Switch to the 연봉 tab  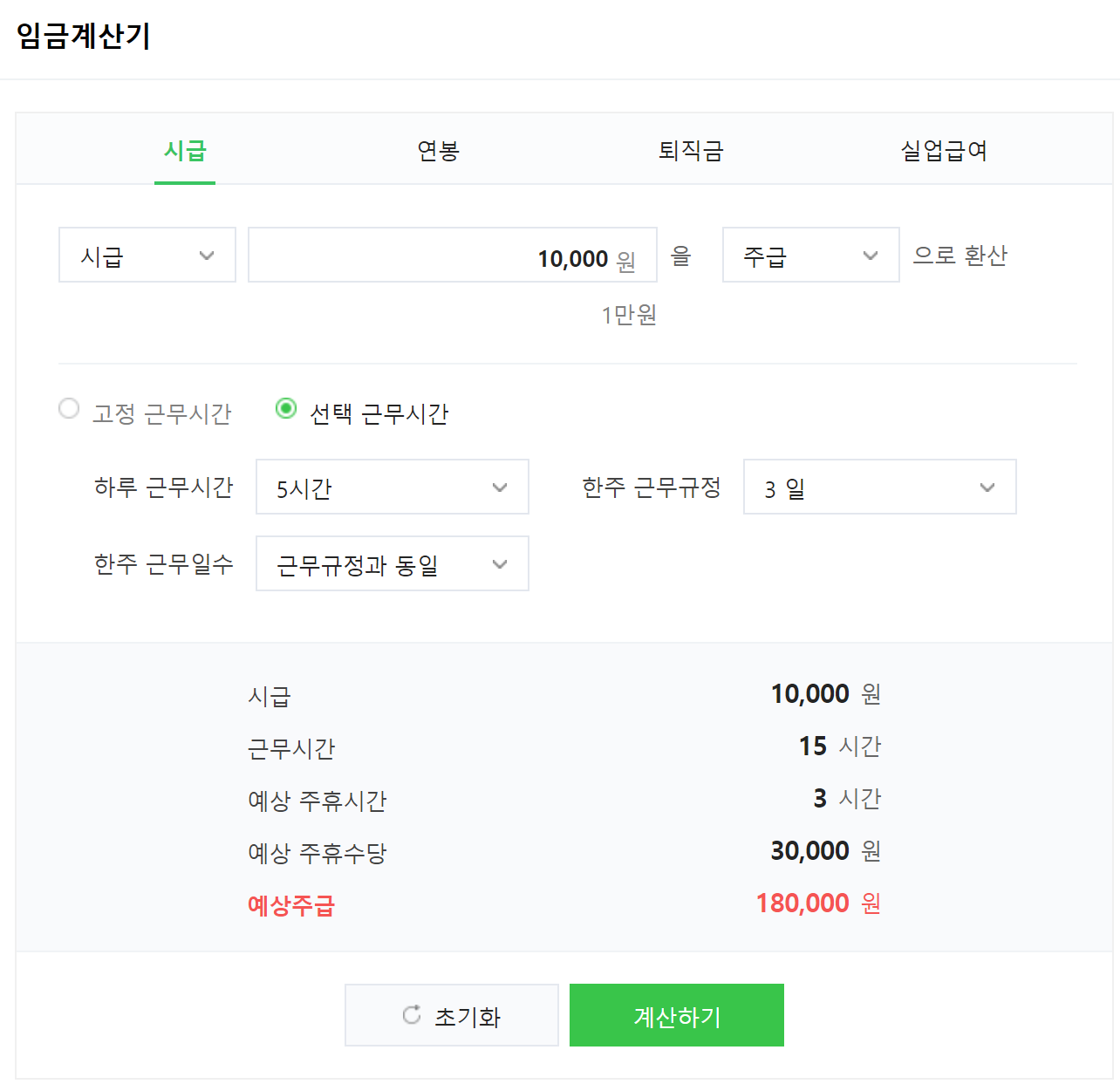[x=438, y=150]
